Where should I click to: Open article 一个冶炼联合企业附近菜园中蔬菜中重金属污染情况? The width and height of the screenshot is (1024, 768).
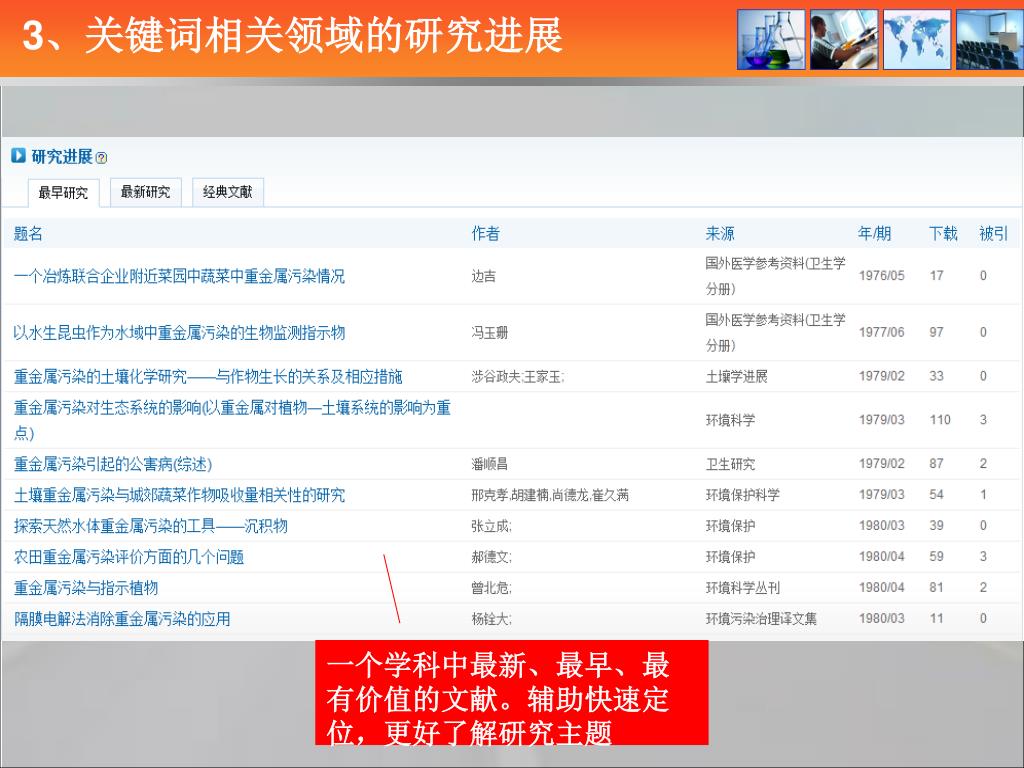click(179, 276)
